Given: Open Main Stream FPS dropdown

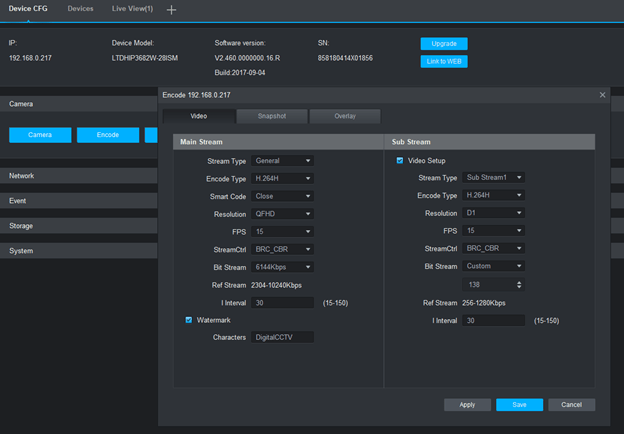Looking at the screenshot, I should (283, 231).
